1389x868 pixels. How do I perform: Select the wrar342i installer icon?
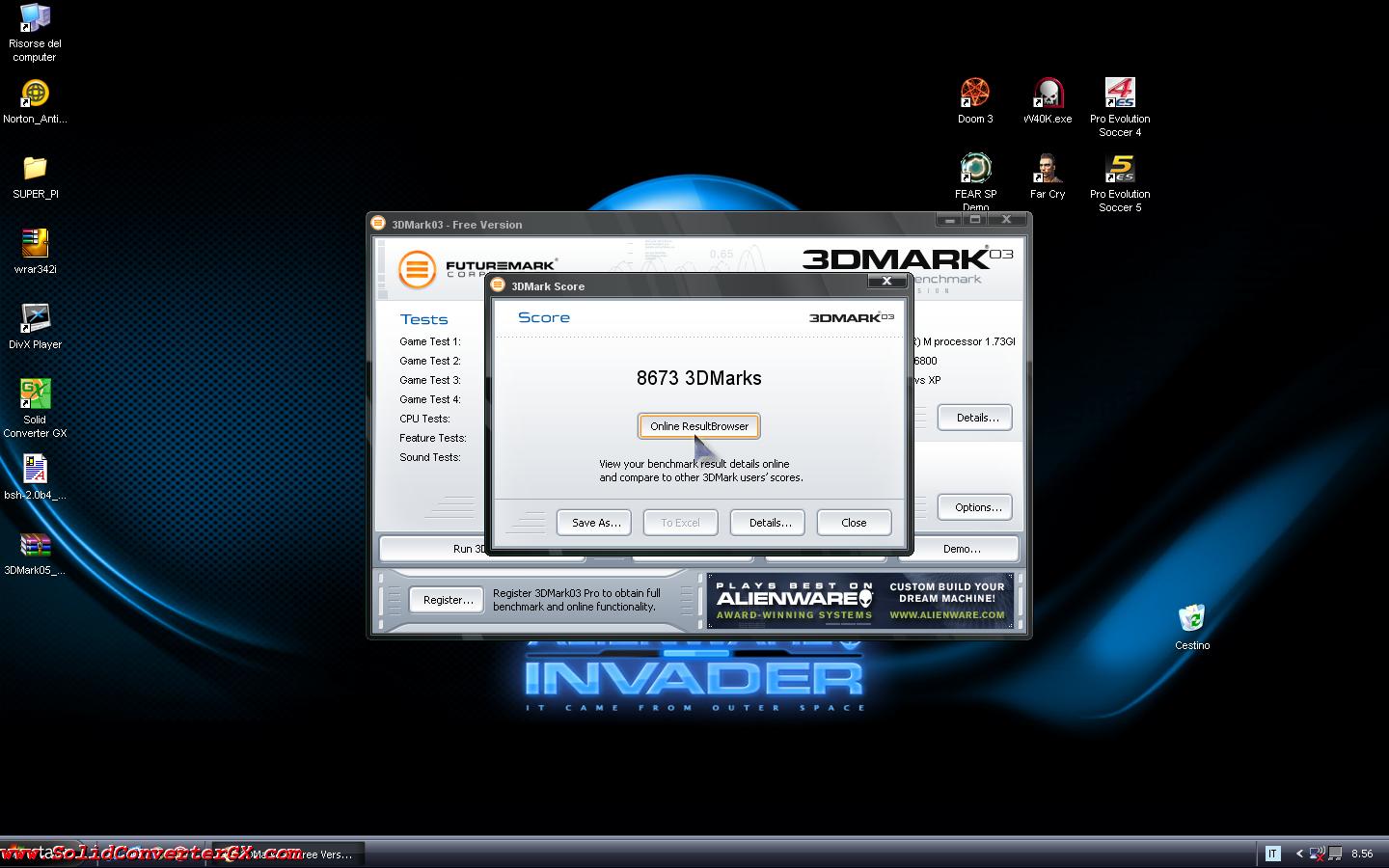pos(35,252)
